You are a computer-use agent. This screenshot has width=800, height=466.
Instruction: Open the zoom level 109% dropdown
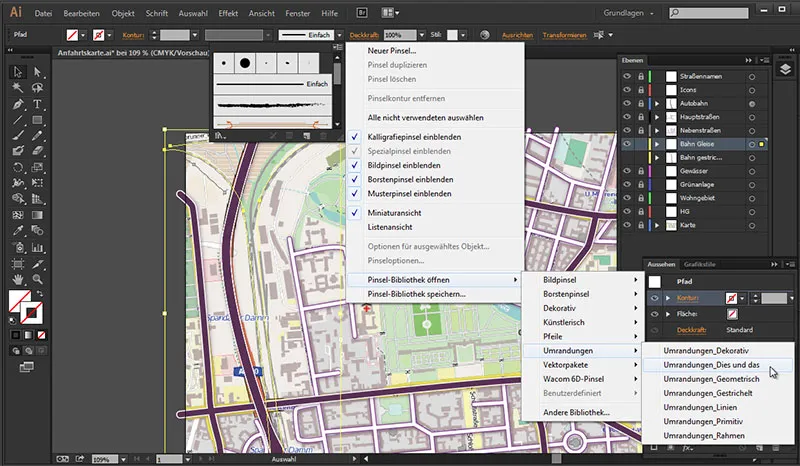pyautogui.click(x=123, y=459)
